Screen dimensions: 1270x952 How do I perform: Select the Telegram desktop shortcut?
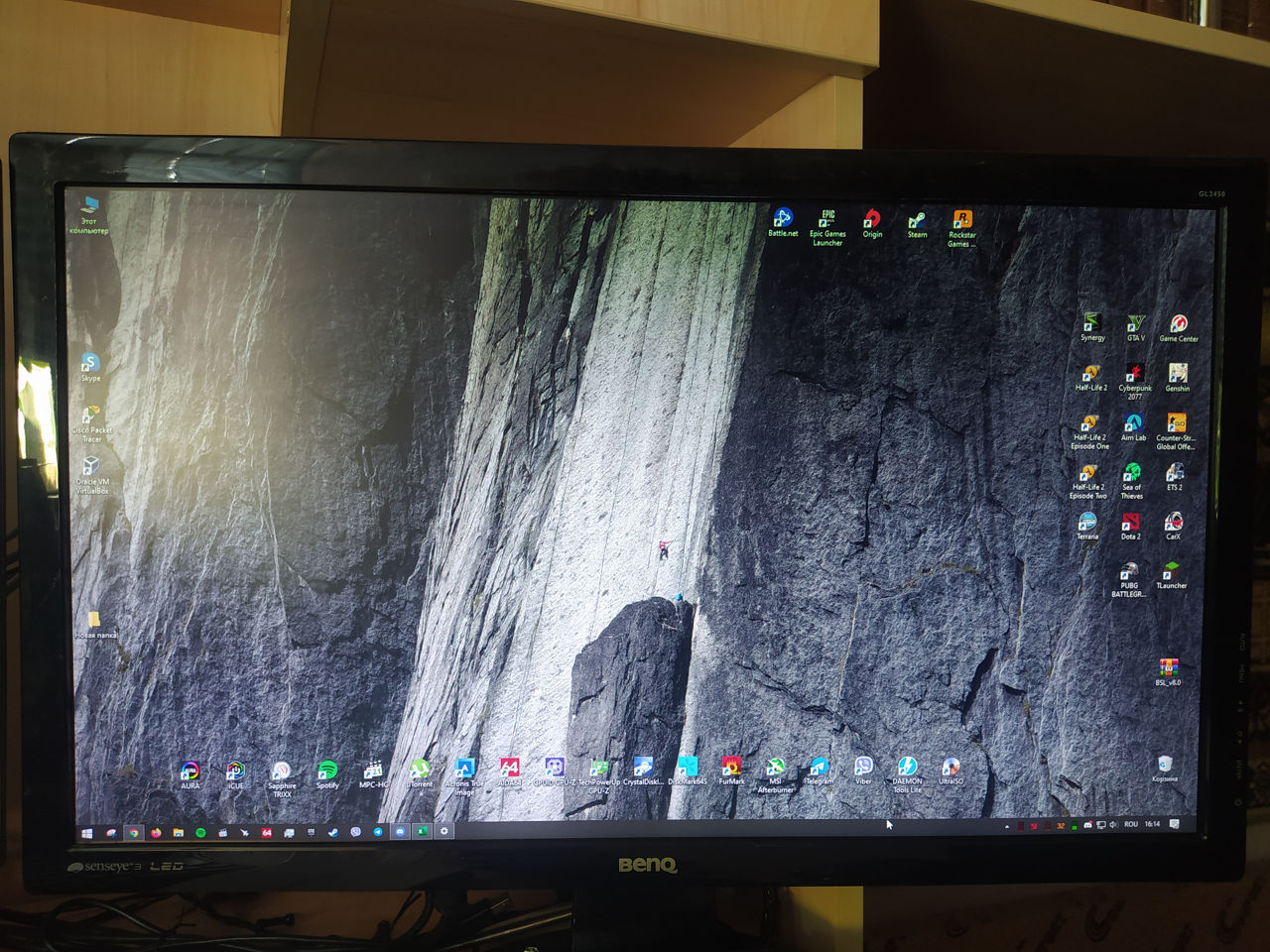click(x=819, y=771)
